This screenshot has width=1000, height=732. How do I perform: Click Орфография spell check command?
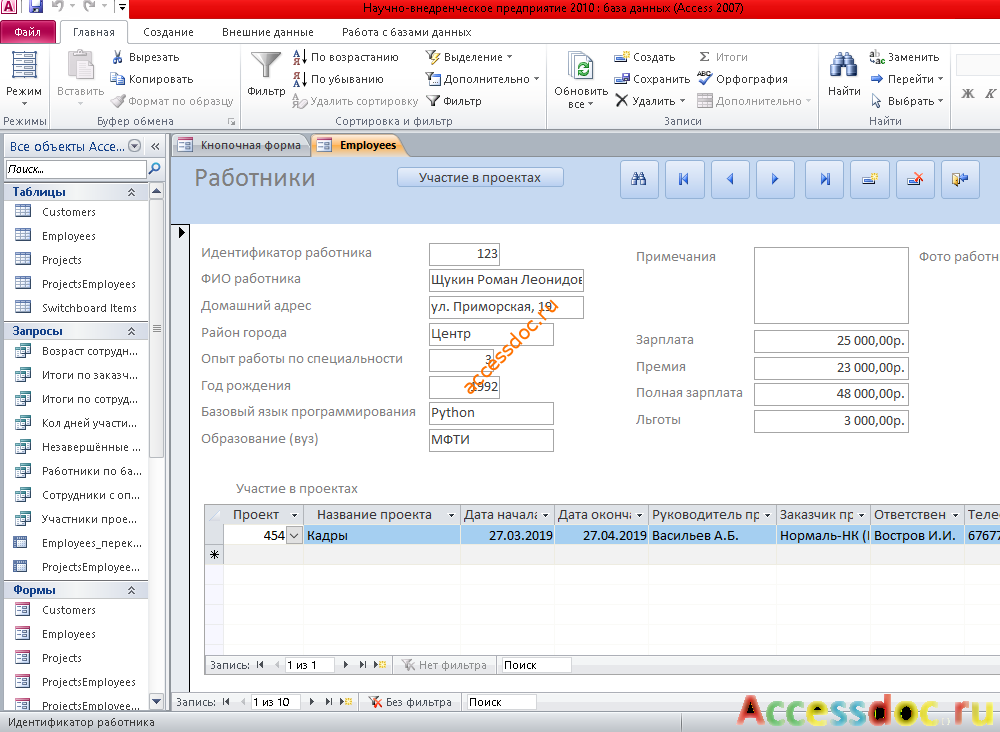point(743,79)
